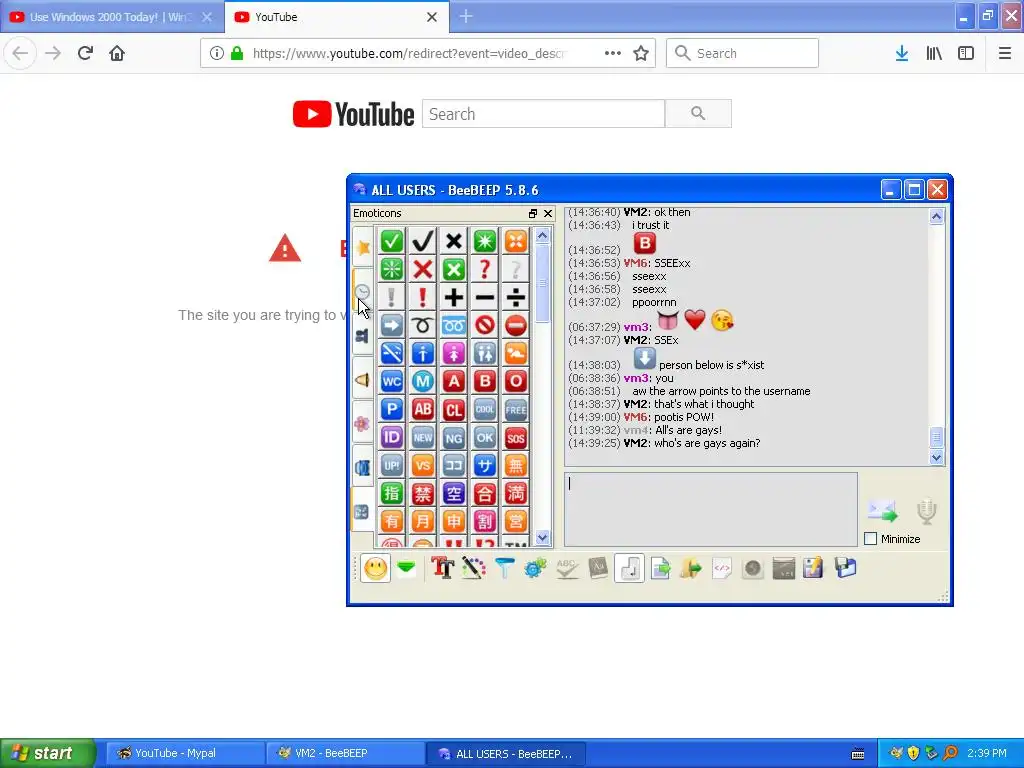Switch to 'Use Windows 2000 Today!' browser tab
1024x768 pixels.
click(x=110, y=17)
